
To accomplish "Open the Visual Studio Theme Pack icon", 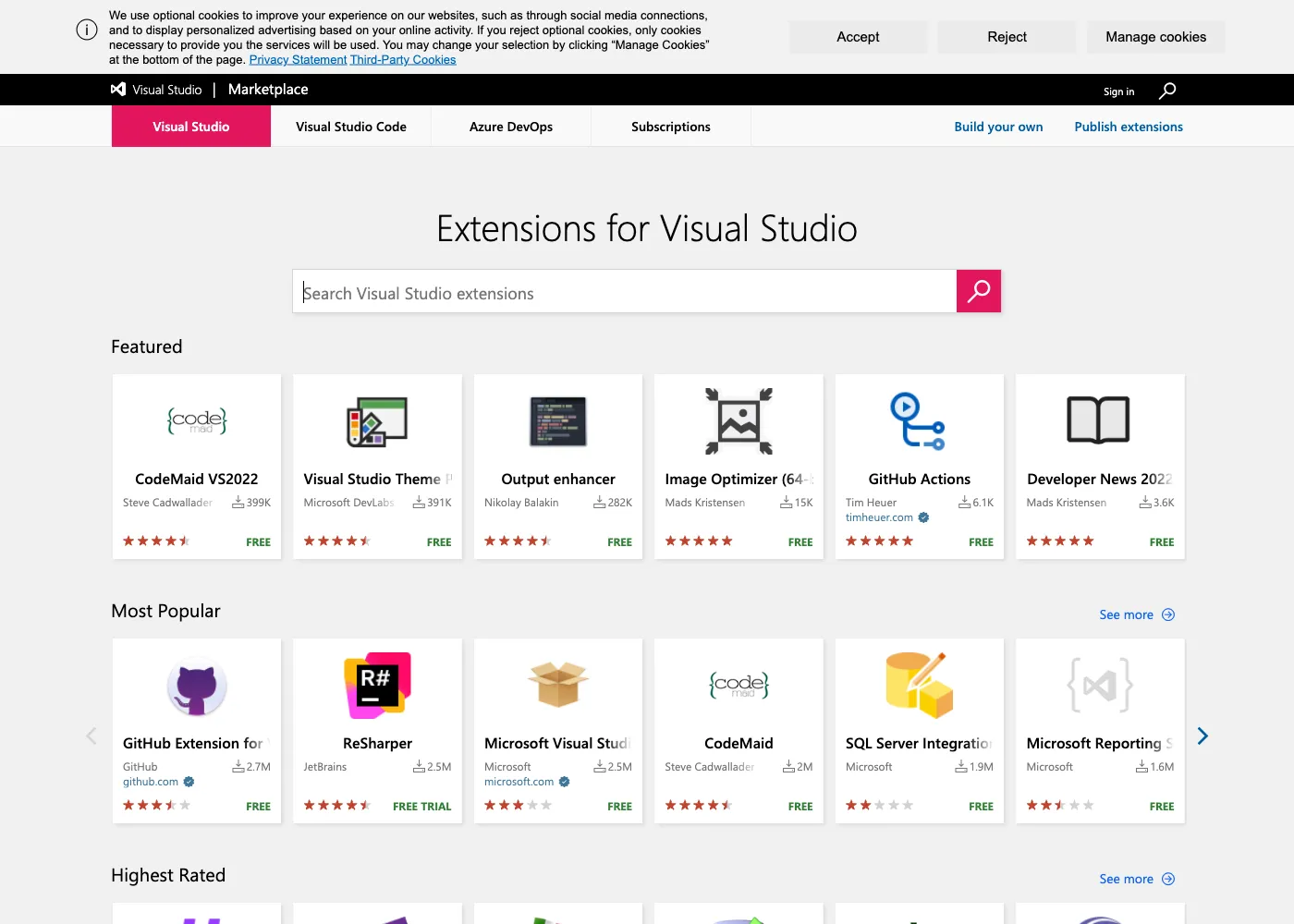I will click(377, 421).
